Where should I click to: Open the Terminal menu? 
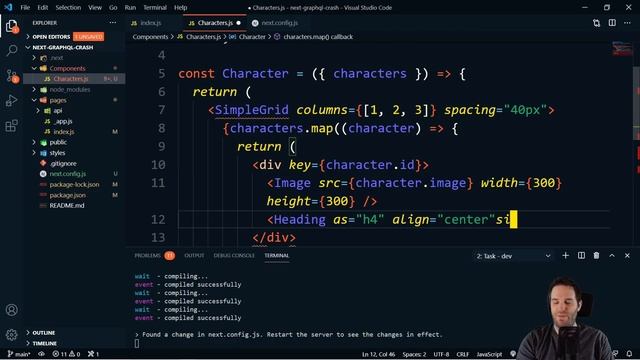(155, 7)
